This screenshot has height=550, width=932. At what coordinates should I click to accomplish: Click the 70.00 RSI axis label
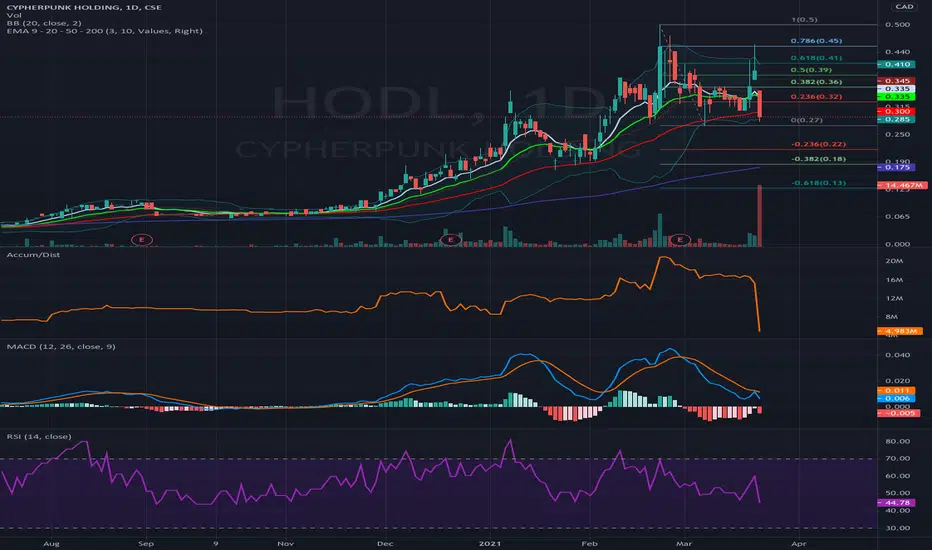[x=898, y=458]
